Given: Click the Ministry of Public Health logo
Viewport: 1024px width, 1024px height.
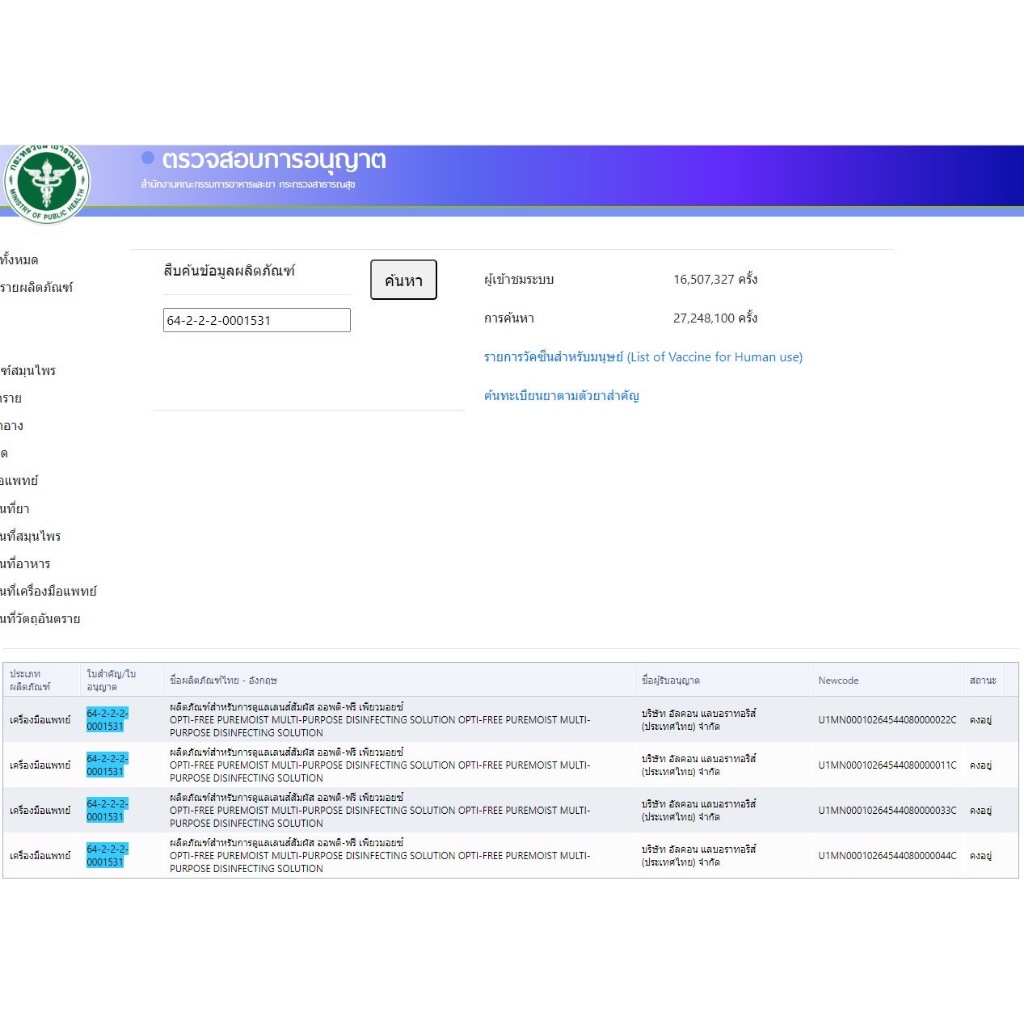Looking at the screenshot, I should pos(46,183).
